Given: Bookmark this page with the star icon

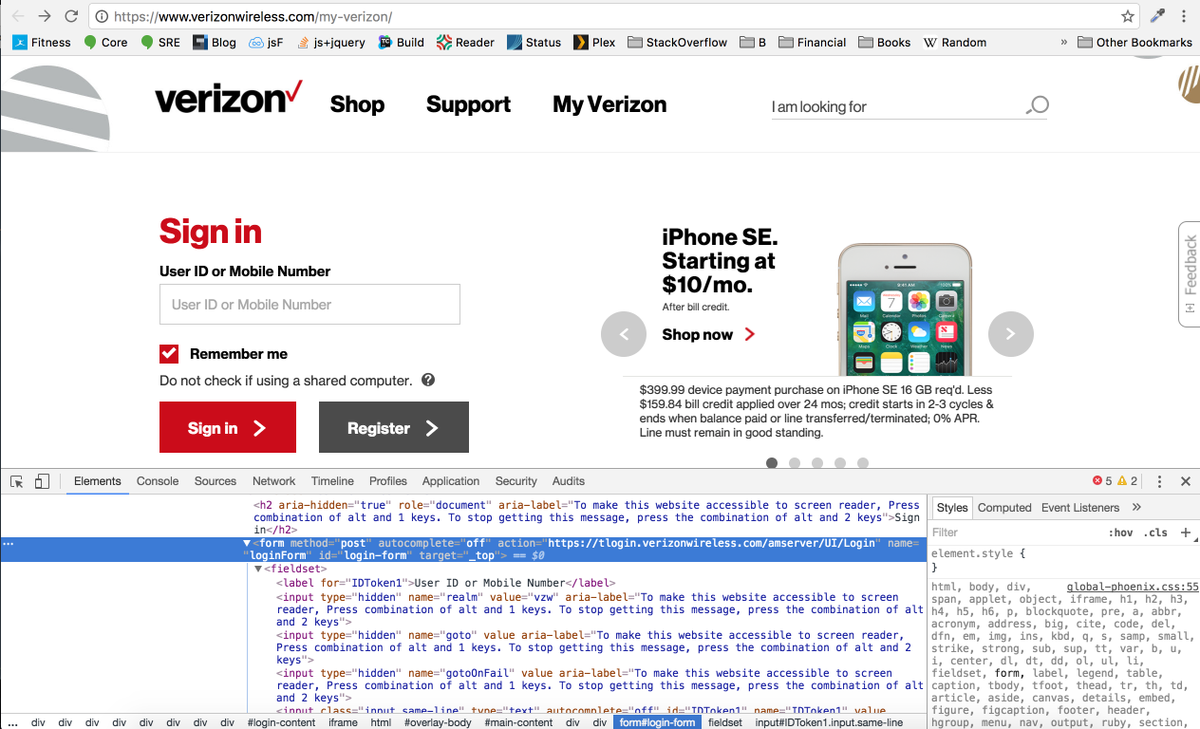Looking at the screenshot, I should (x=1128, y=17).
